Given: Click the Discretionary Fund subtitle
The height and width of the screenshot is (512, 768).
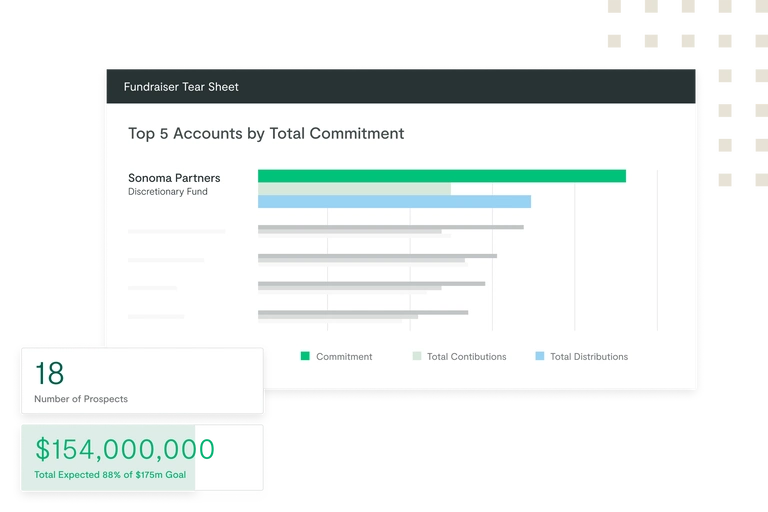Looking at the screenshot, I should (x=168, y=192).
